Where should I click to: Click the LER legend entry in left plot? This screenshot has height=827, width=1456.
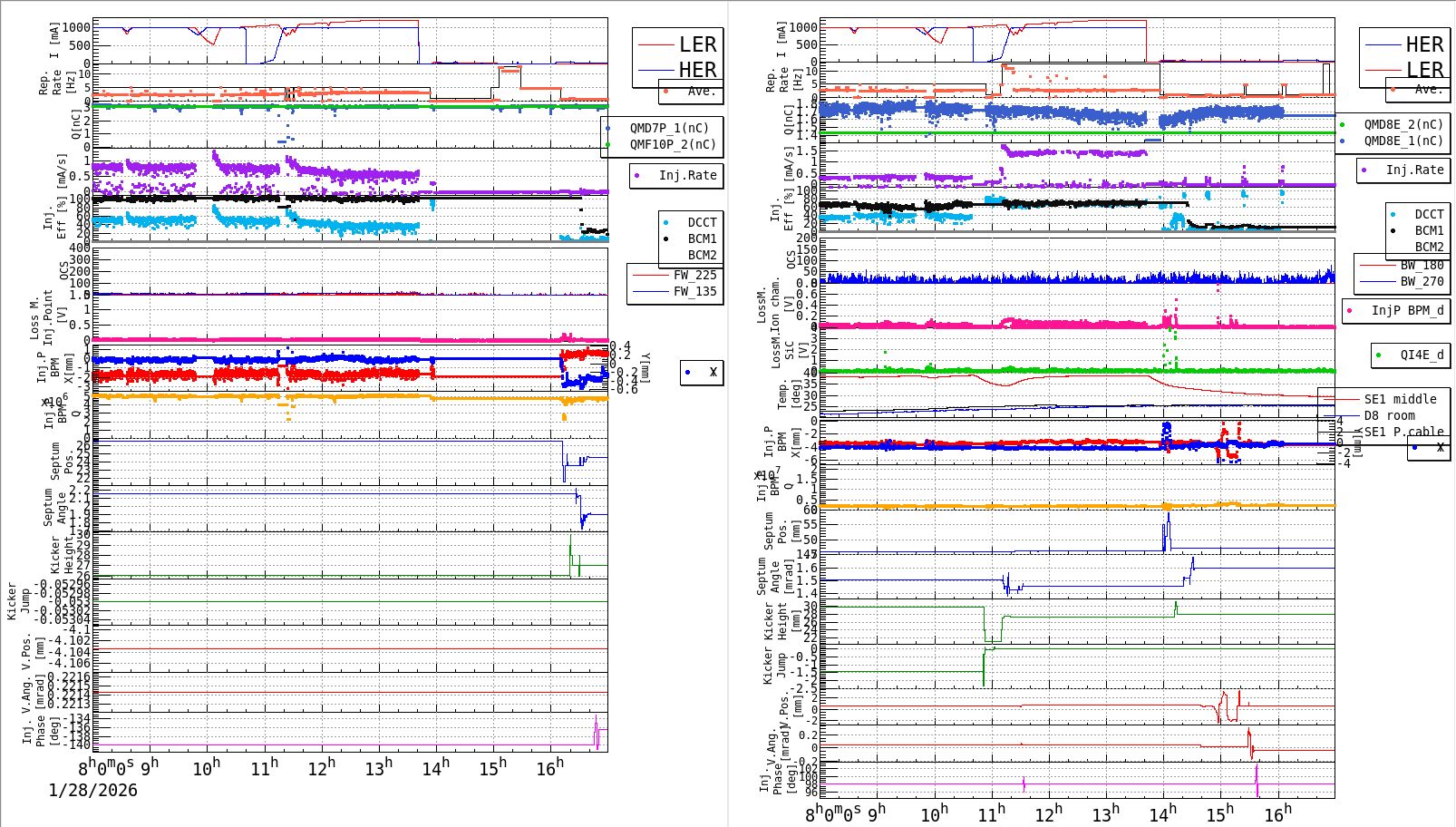click(x=698, y=44)
